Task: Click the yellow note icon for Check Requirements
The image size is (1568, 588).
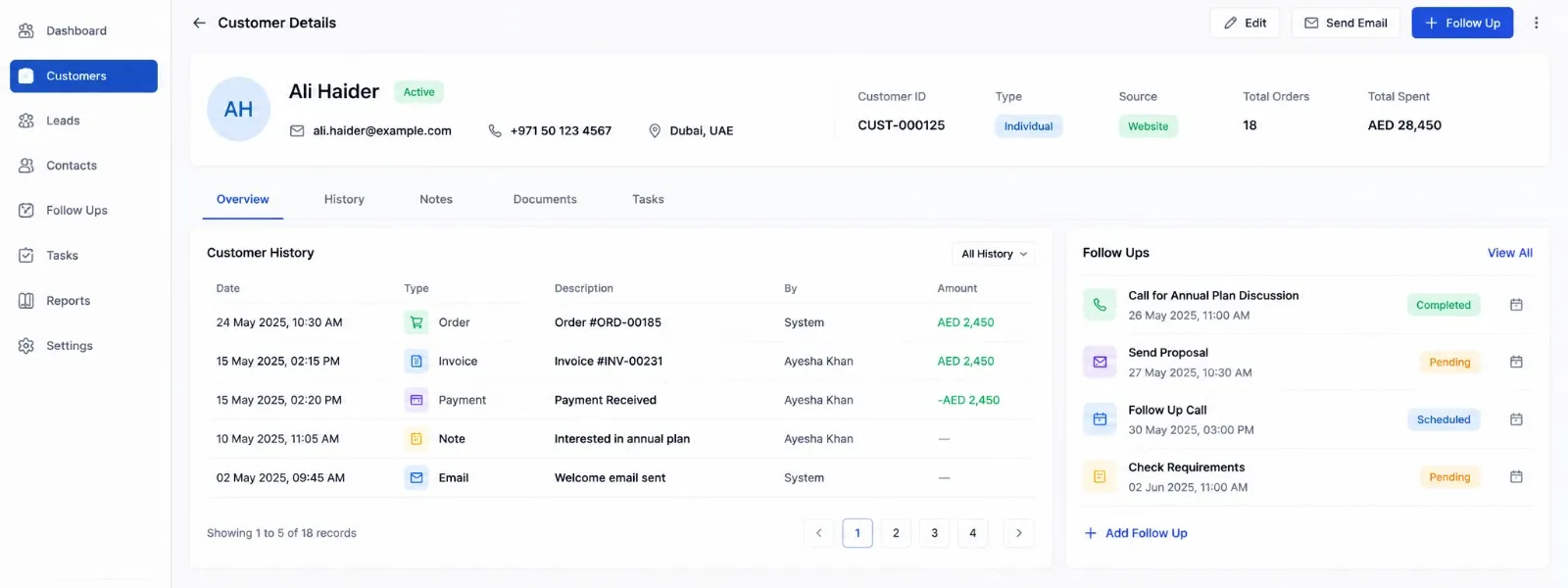Action: [1100, 476]
